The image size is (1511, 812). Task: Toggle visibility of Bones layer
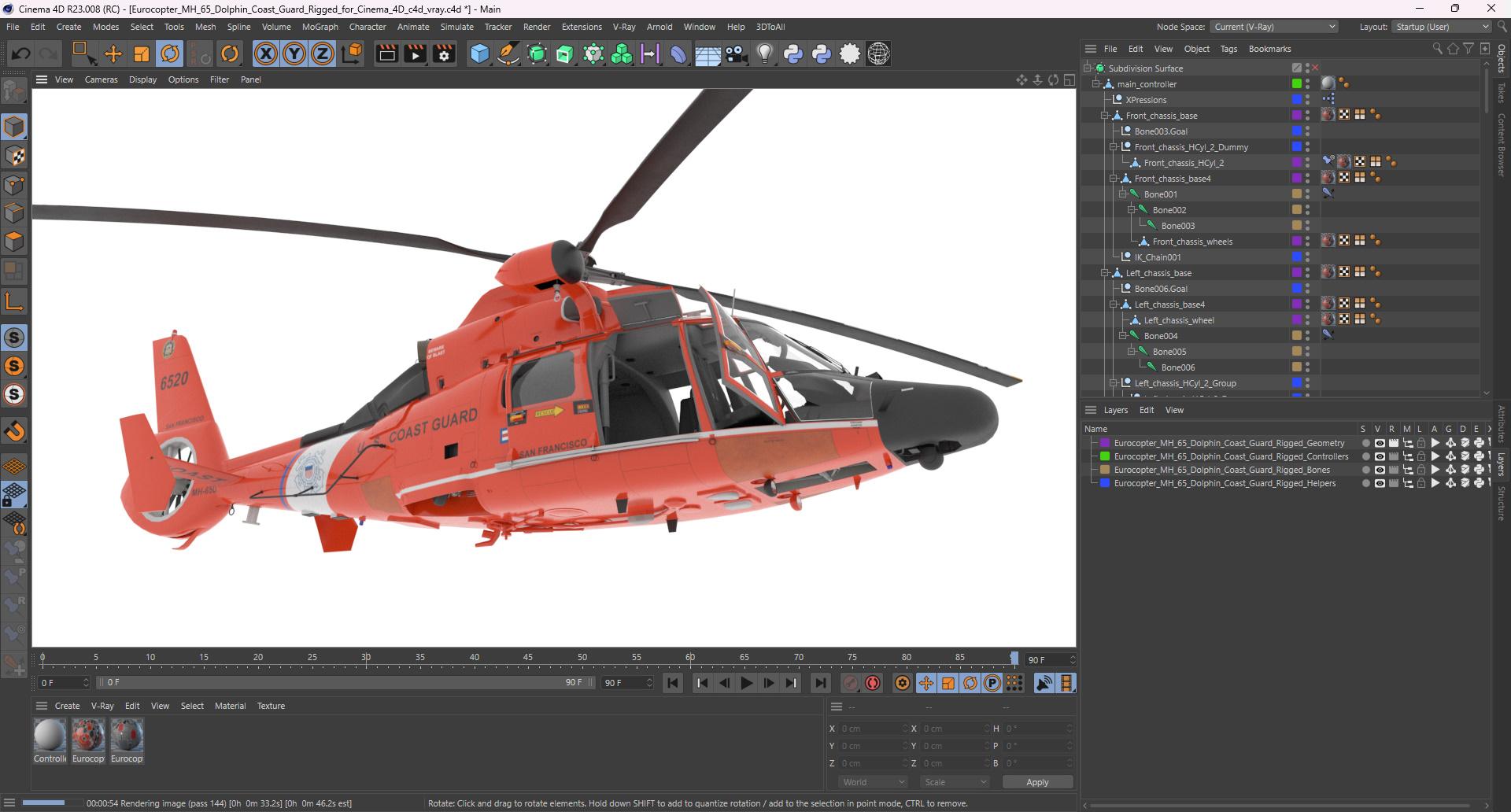click(1380, 470)
